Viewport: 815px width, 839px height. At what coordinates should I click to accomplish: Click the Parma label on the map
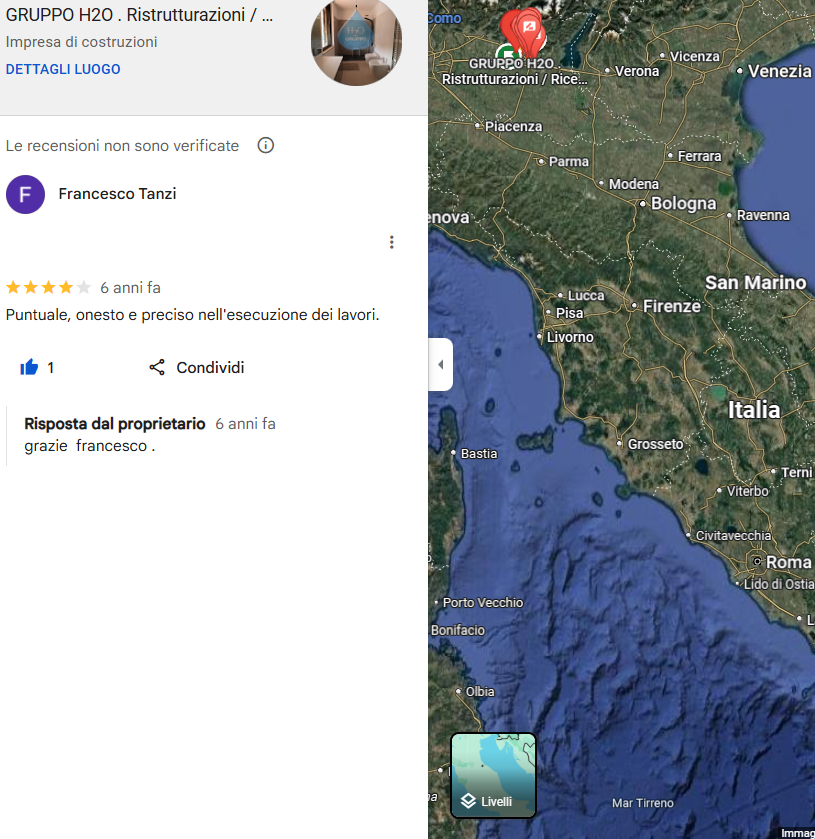pyautogui.click(x=568, y=162)
